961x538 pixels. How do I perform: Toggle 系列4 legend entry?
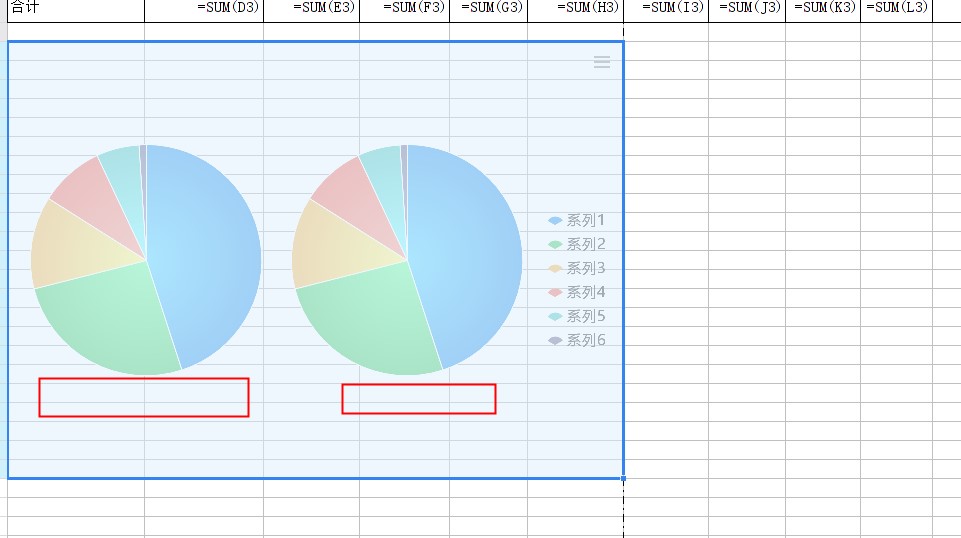click(x=577, y=292)
